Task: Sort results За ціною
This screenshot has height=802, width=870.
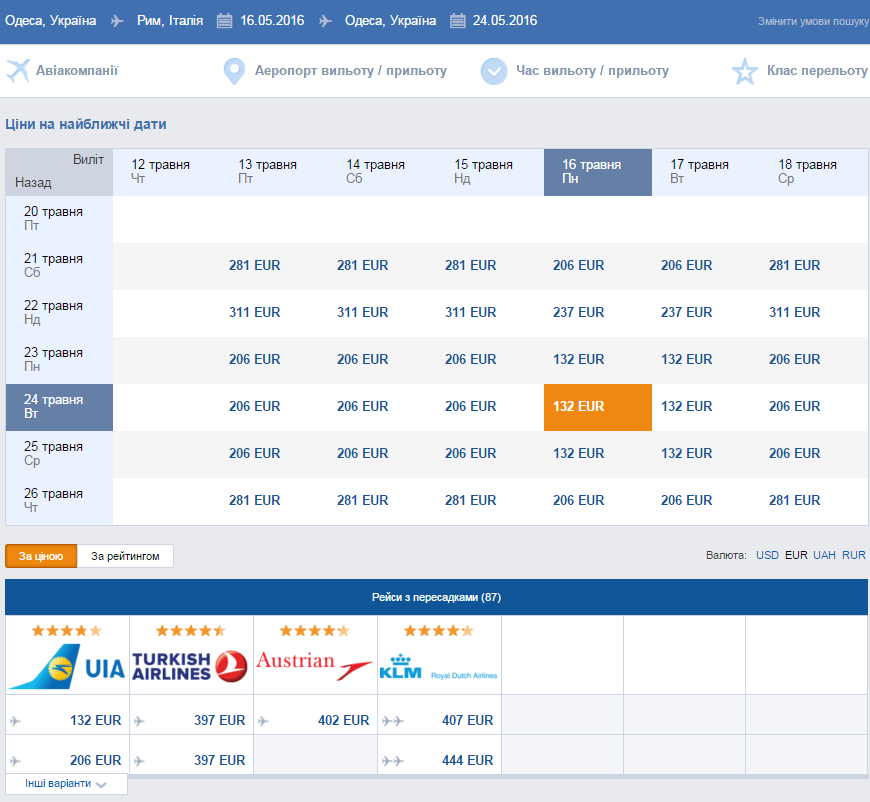Action: coord(41,556)
